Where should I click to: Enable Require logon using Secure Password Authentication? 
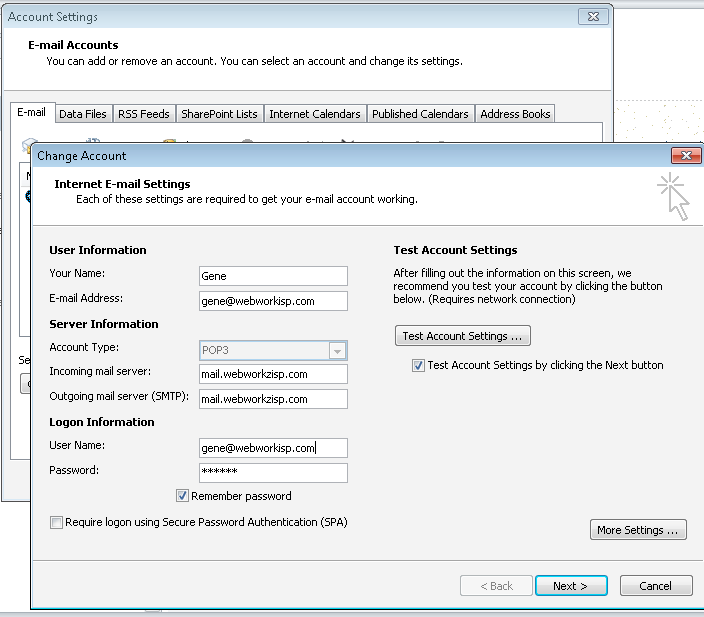click(57, 522)
